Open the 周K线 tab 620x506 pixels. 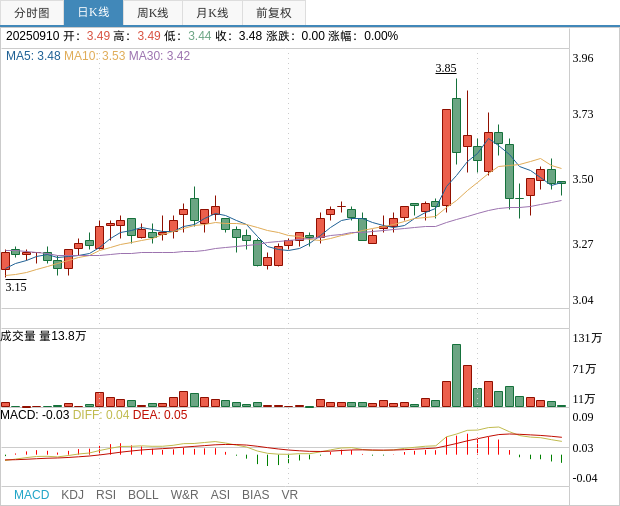point(153,13)
